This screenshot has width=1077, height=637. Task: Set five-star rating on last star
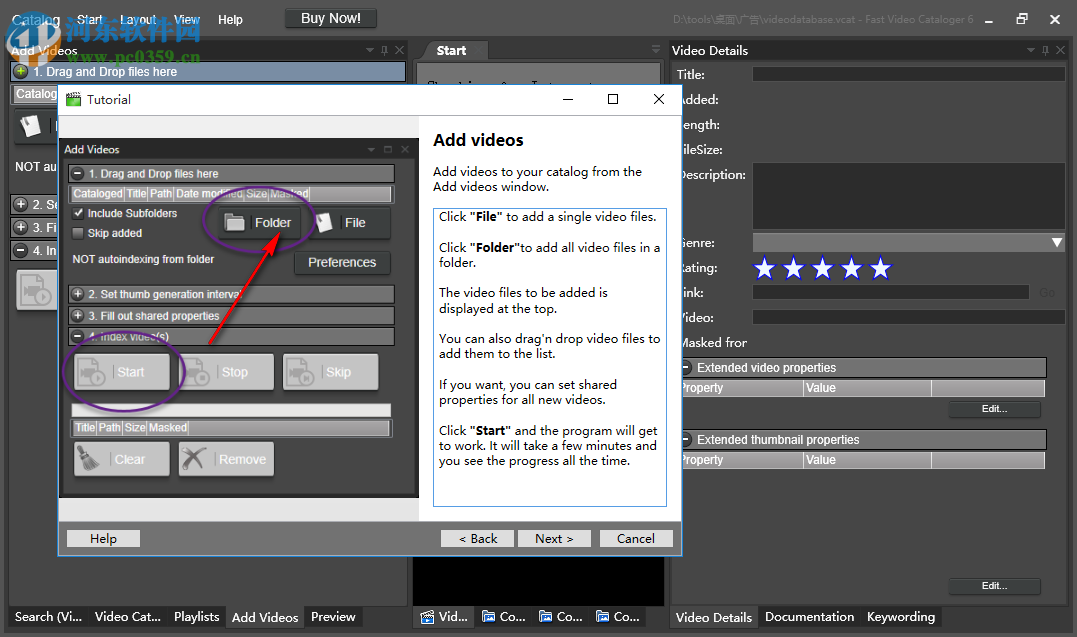click(880, 268)
